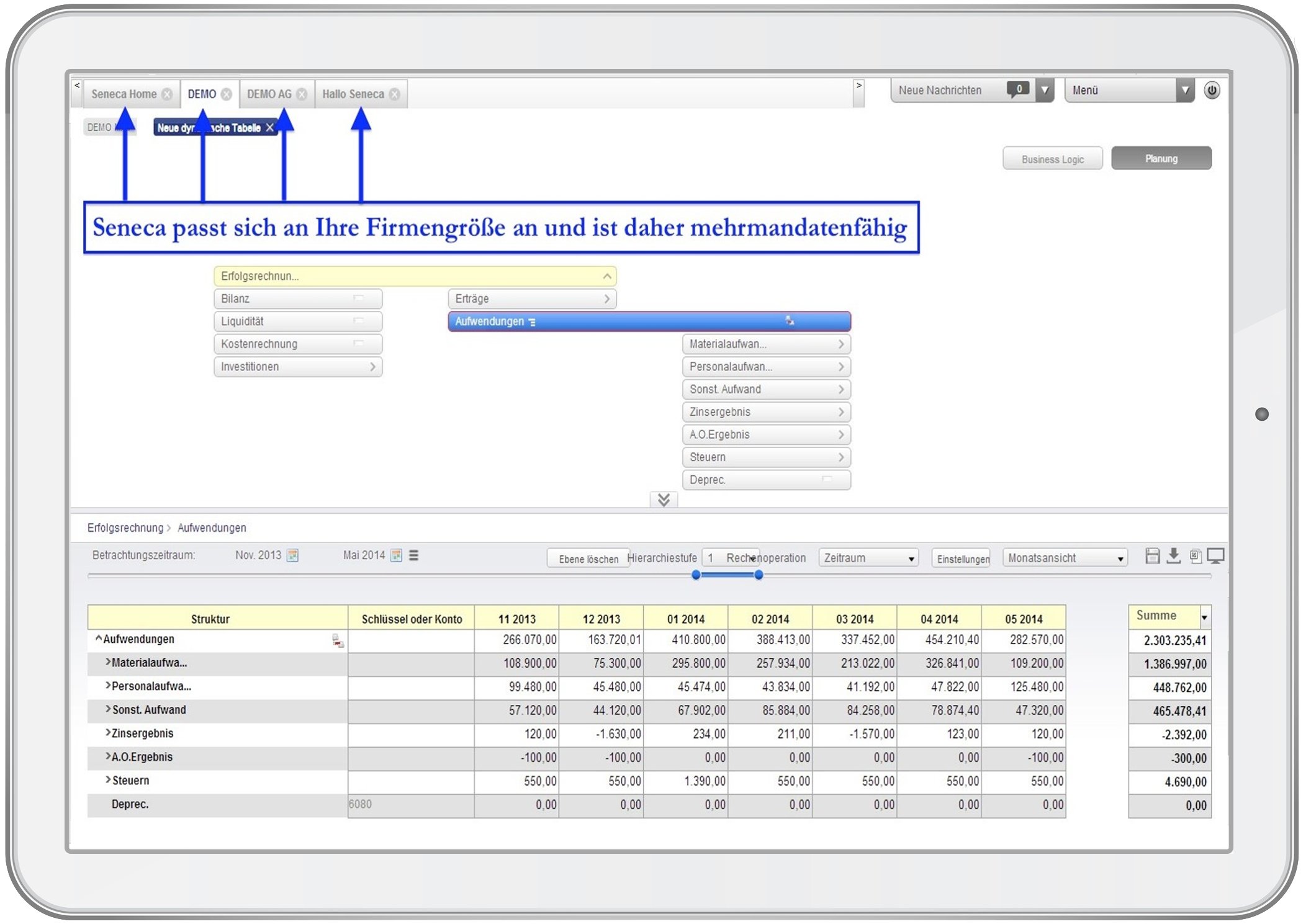Collapse navigation panel with double chevron
The width and height of the screenshot is (1311, 924).
coord(664,500)
